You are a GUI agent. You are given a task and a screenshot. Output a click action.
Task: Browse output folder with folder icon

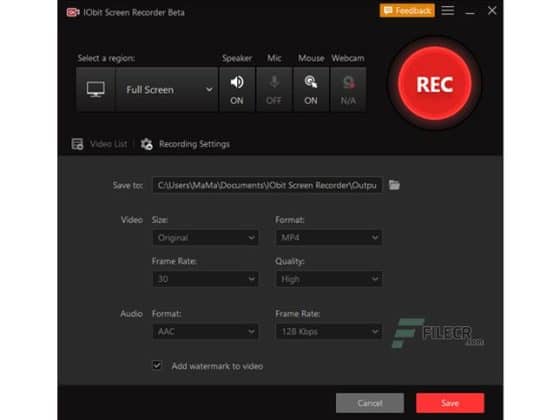(x=394, y=185)
